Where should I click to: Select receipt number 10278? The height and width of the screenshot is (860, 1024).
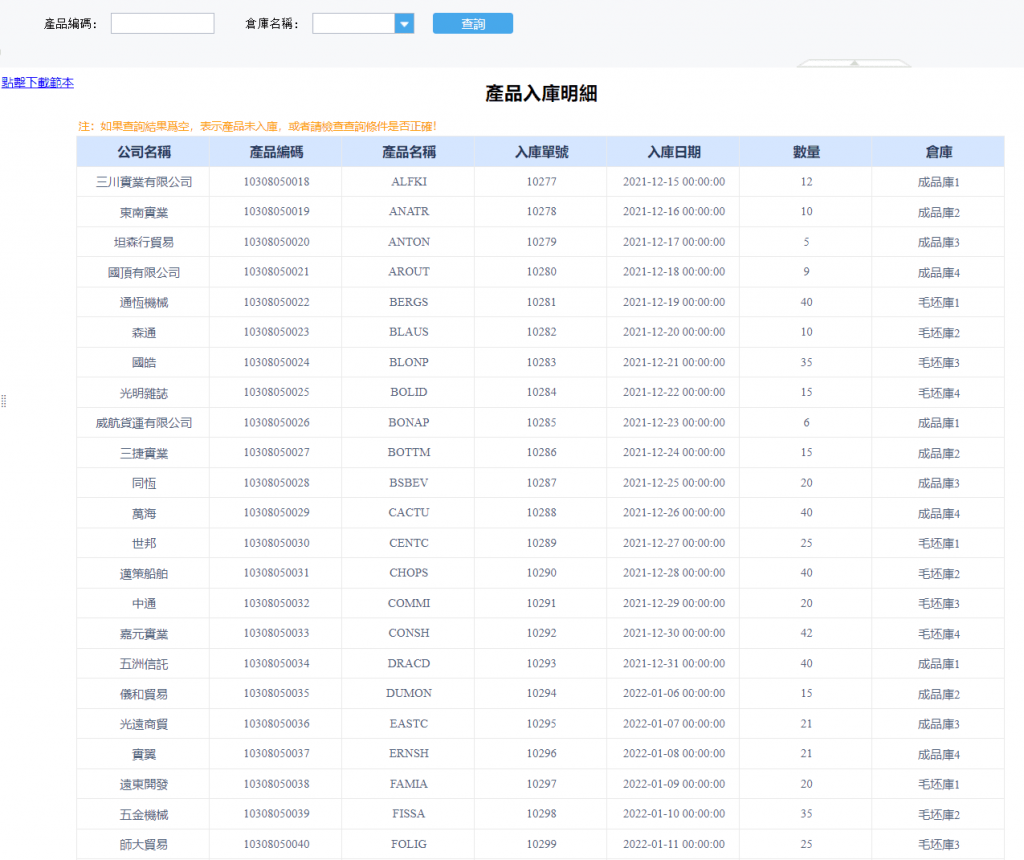(541, 212)
